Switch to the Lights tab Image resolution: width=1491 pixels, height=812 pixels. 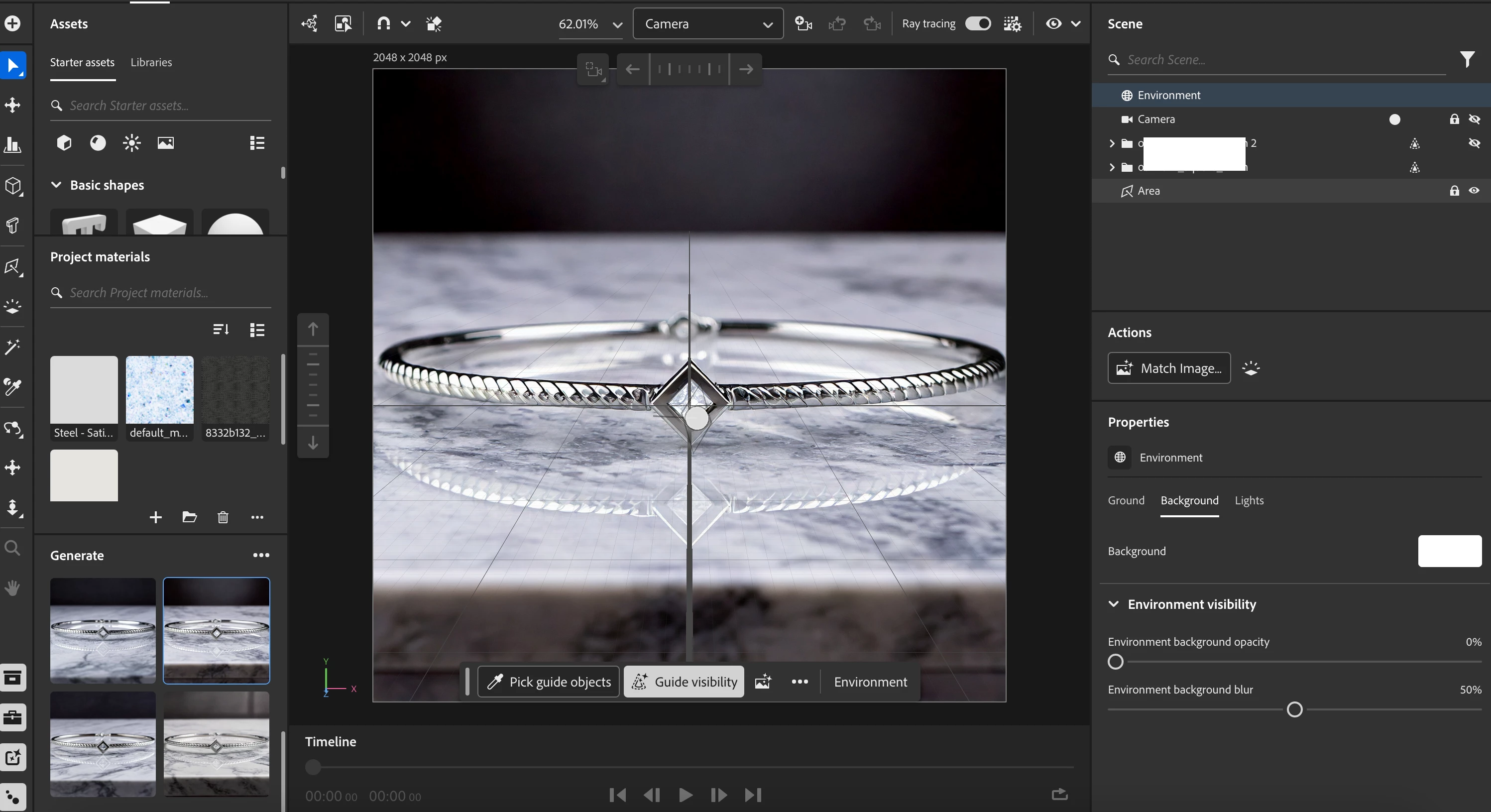pyautogui.click(x=1249, y=500)
